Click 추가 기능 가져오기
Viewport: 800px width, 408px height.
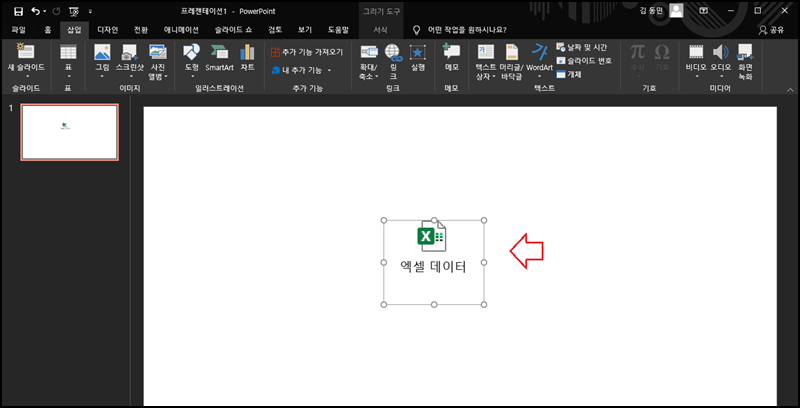pyautogui.click(x=307, y=52)
